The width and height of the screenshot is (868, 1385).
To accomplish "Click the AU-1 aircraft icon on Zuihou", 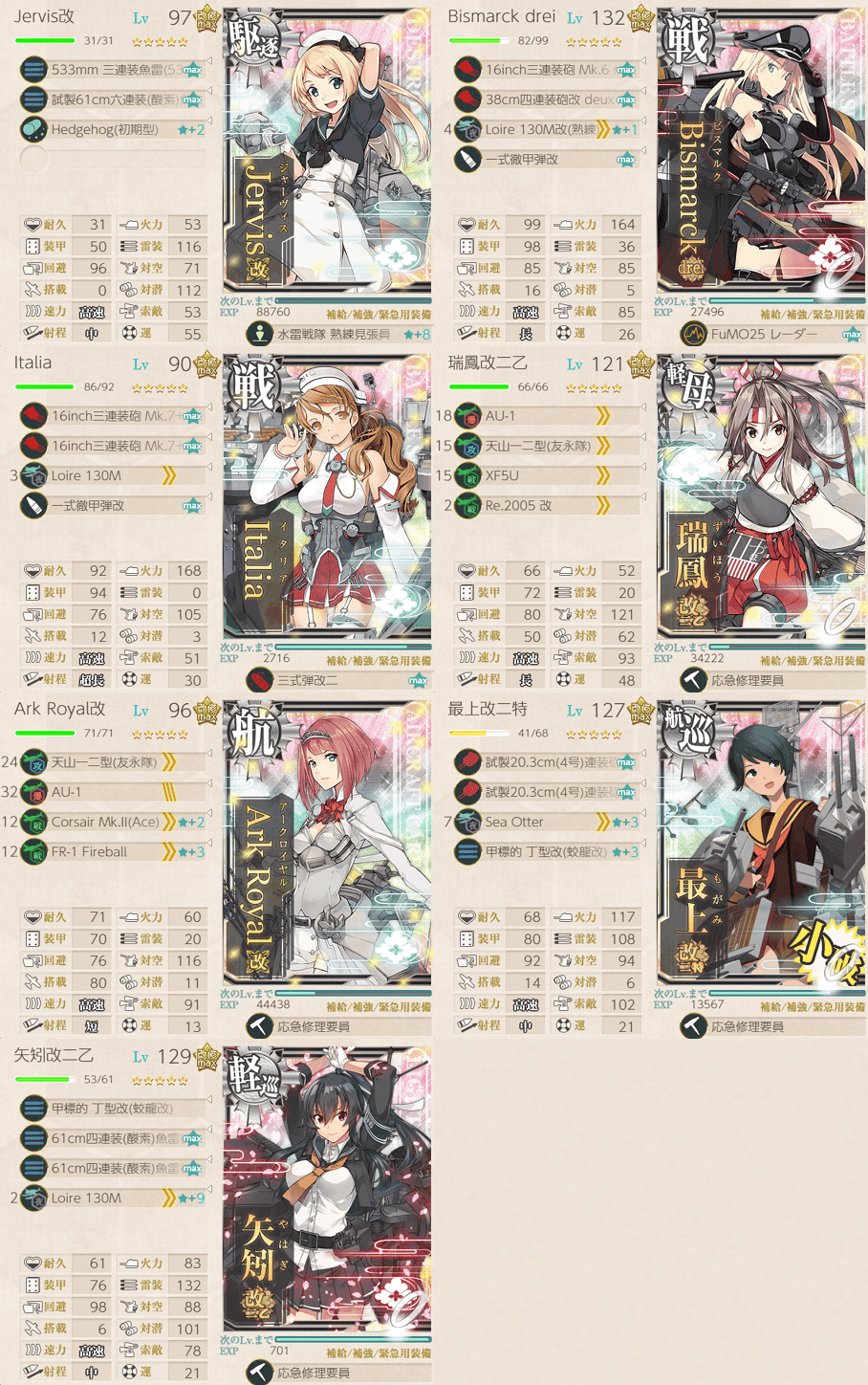I will [467, 416].
